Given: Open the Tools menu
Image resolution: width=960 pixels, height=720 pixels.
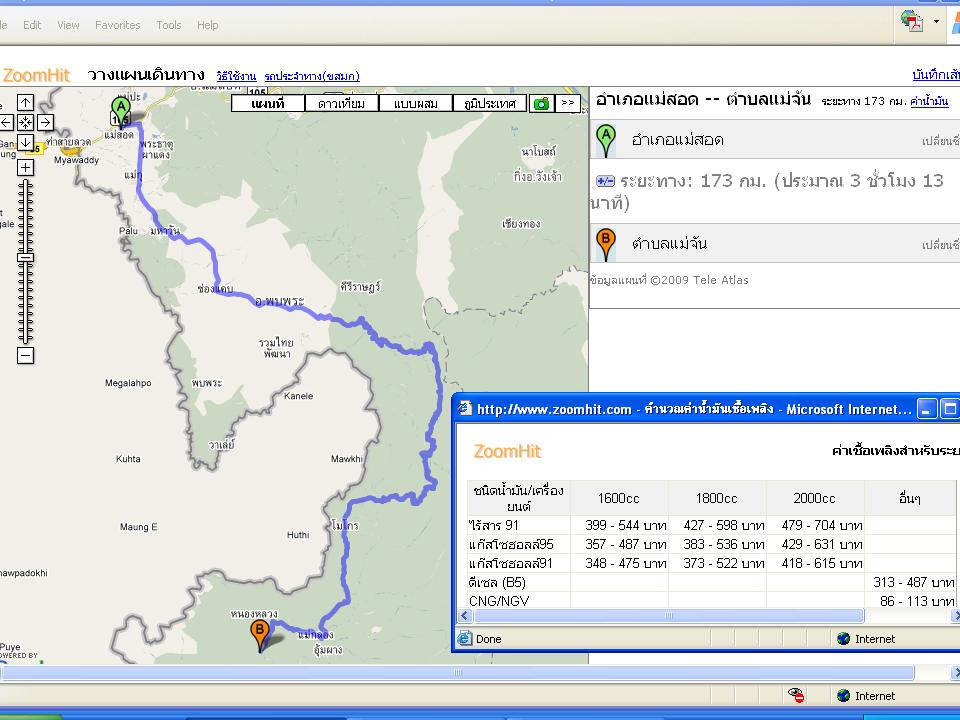Looking at the screenshot, I should (x=169, y=25).
